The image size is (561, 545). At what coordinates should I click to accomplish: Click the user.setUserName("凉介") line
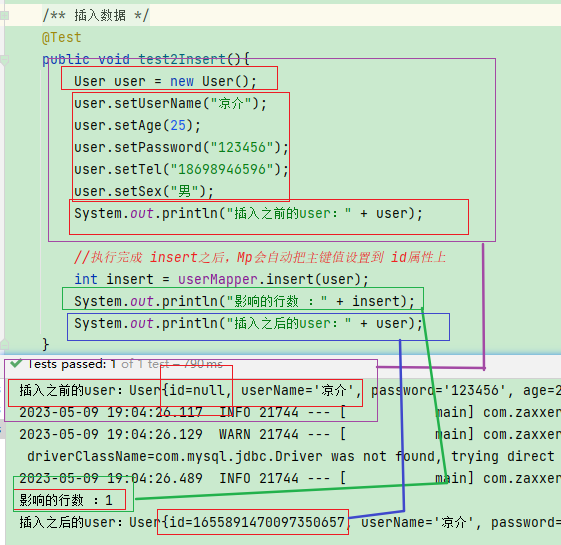point(170,103)
